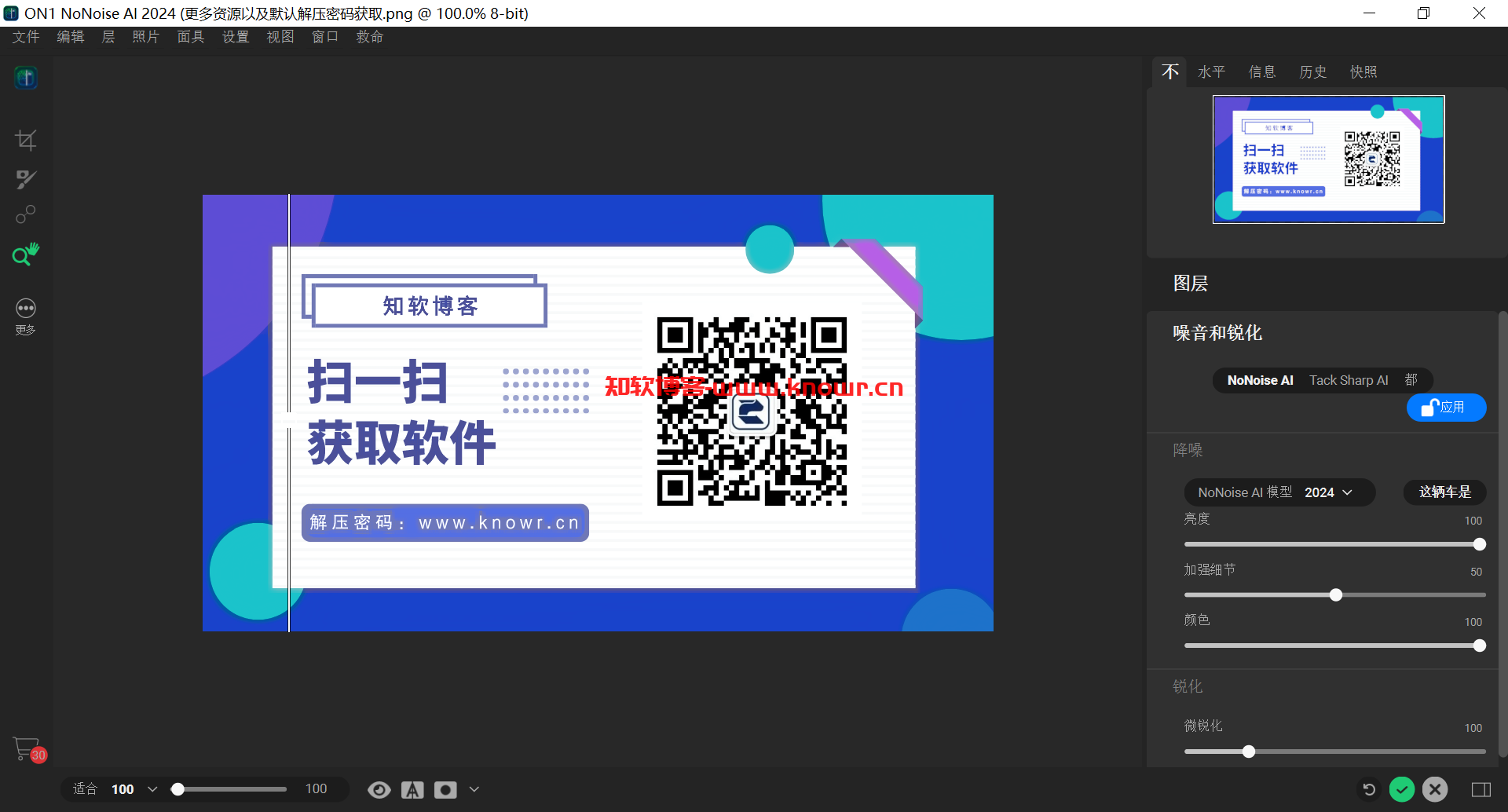Viewport: 1508px width, 812px height.
Task: Open the 设置 menu
Action: coord(236,37)
